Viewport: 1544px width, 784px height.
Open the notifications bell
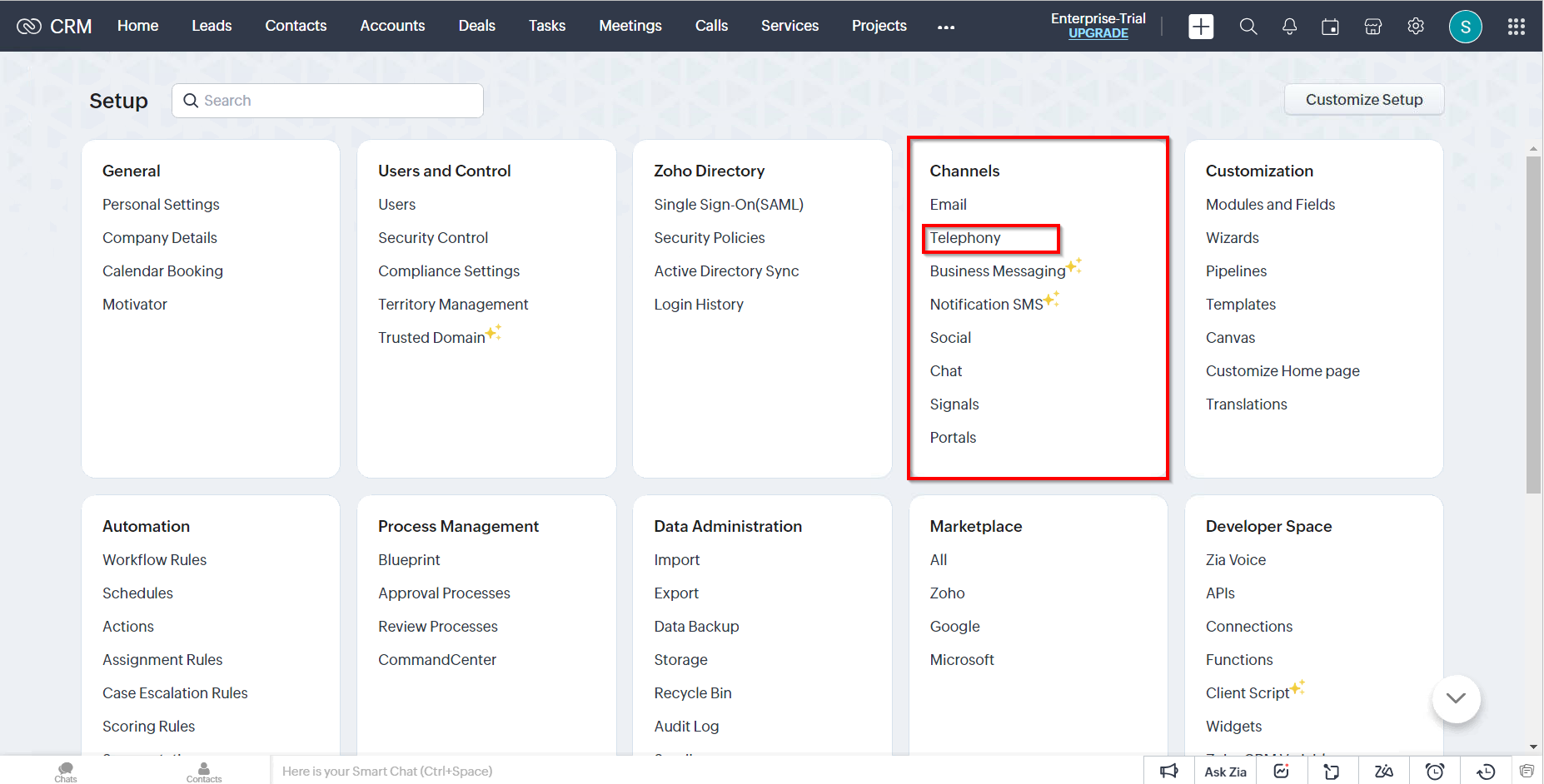tap(1289, 27)
